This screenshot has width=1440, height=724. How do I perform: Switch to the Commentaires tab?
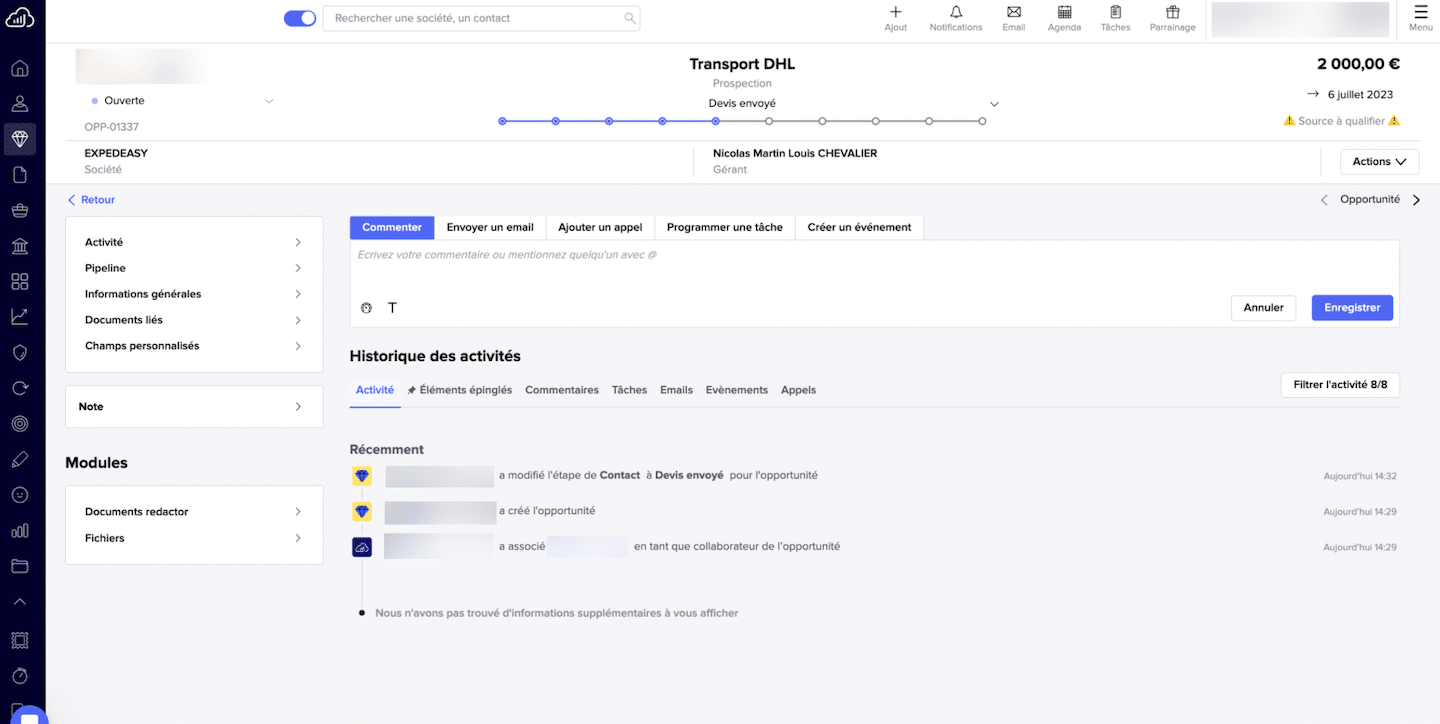tap(561, 390)
